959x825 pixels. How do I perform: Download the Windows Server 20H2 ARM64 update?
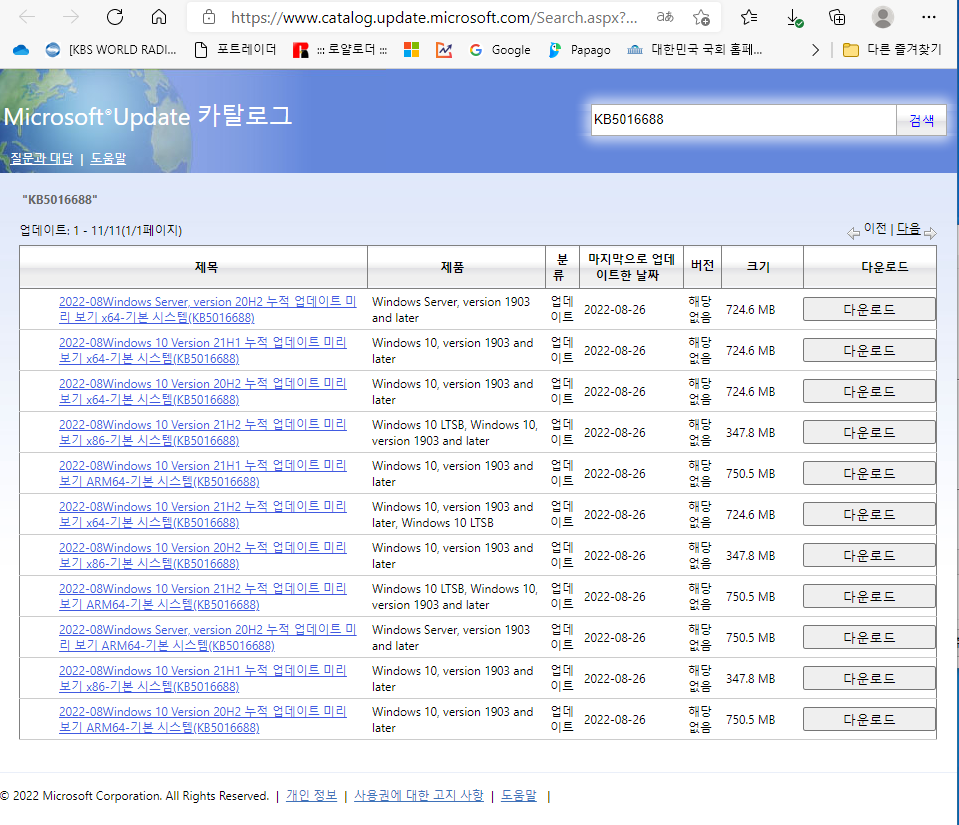point(869,637)
